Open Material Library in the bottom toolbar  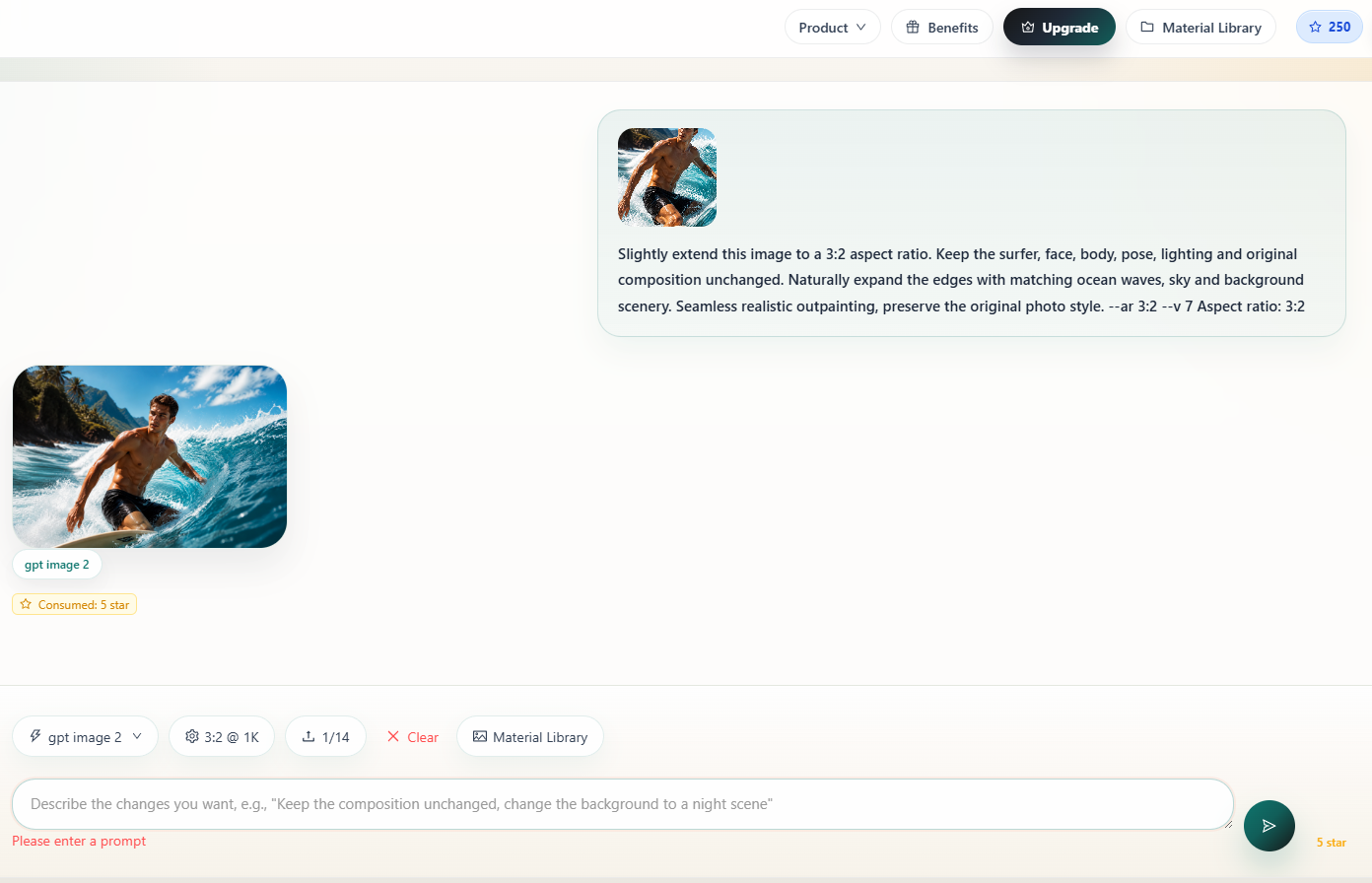pyautogui.click(x=530, y=736)
